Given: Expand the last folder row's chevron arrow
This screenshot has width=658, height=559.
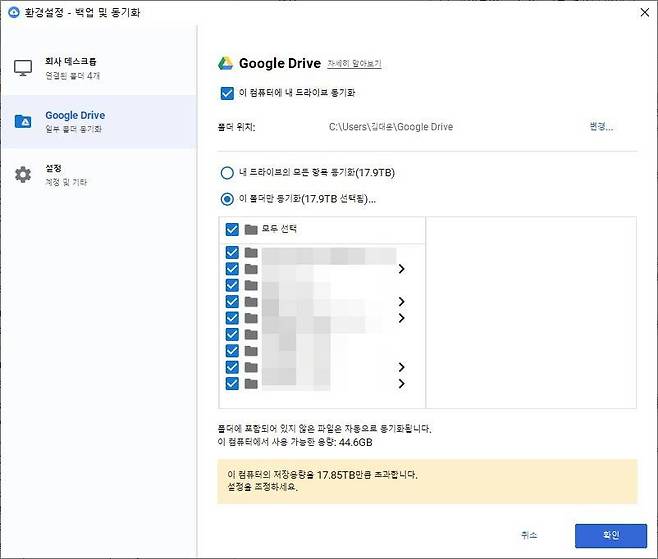Looking at the screenshot, I should pos(402,384).
